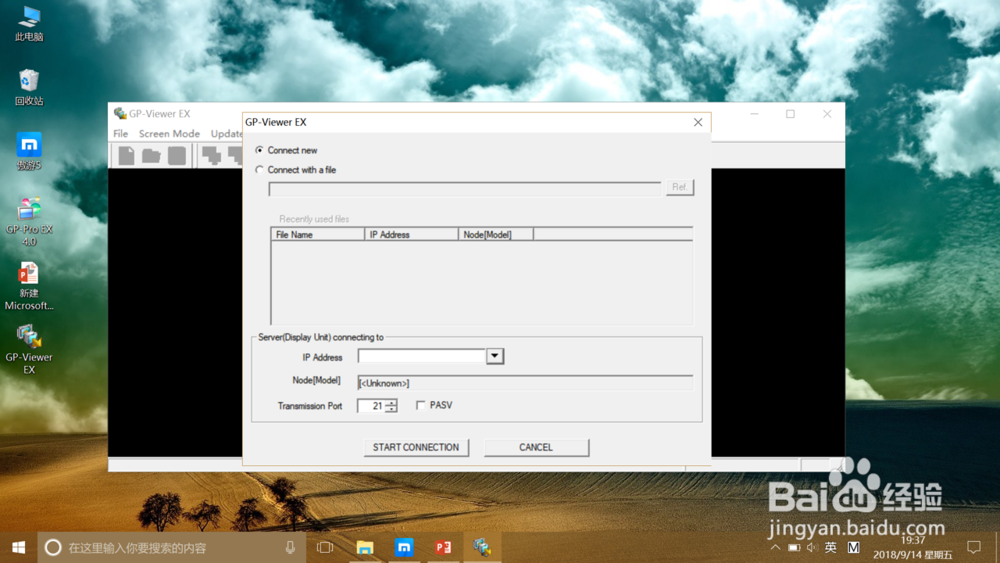The width and height of the screenshot is (1000, 563).
Task: Select the new Microsoft PowerPoint desktop file
Action: tap(29, 286)
